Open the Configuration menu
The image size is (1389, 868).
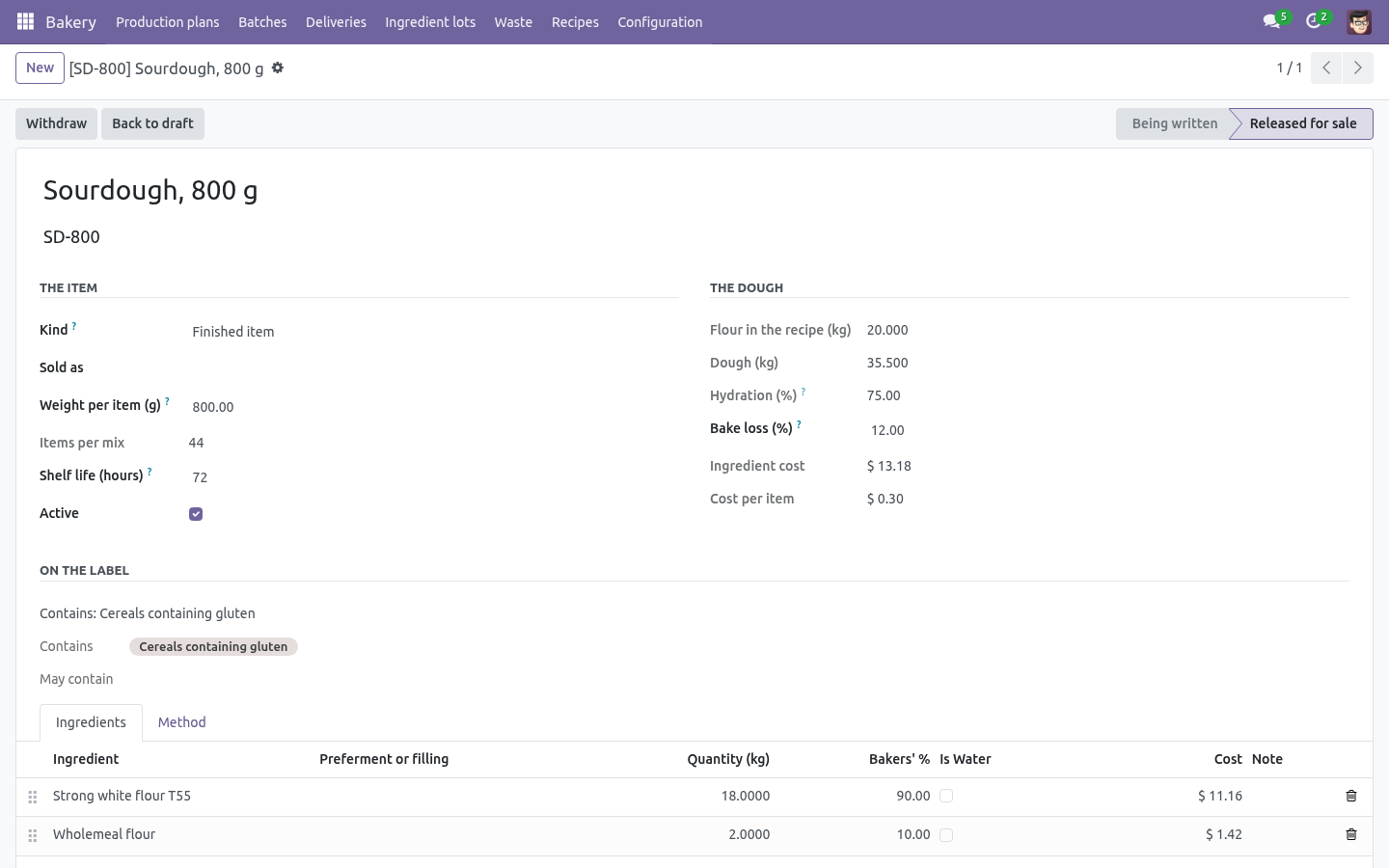[x=660, y=21]
